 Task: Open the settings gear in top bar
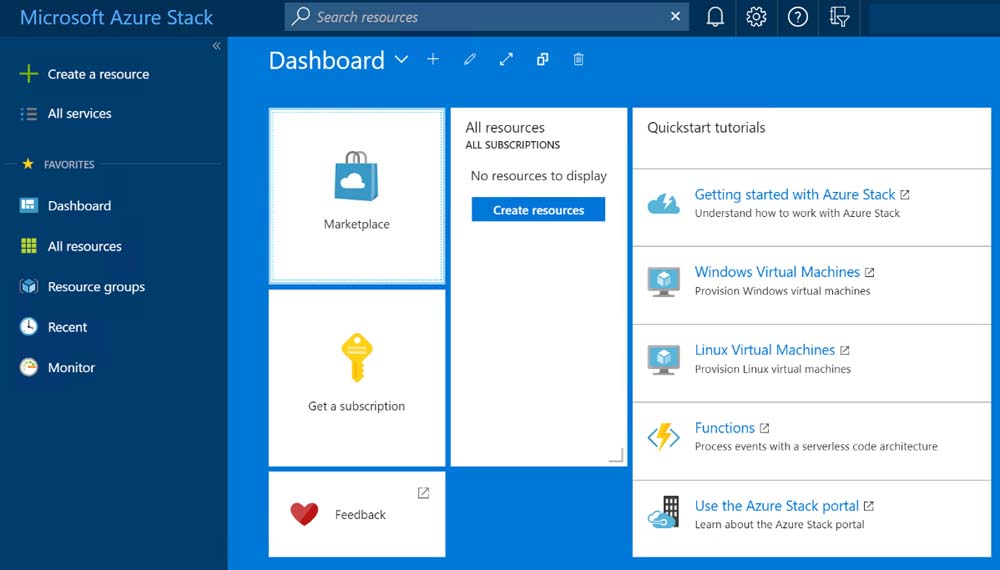coord(757,17)
